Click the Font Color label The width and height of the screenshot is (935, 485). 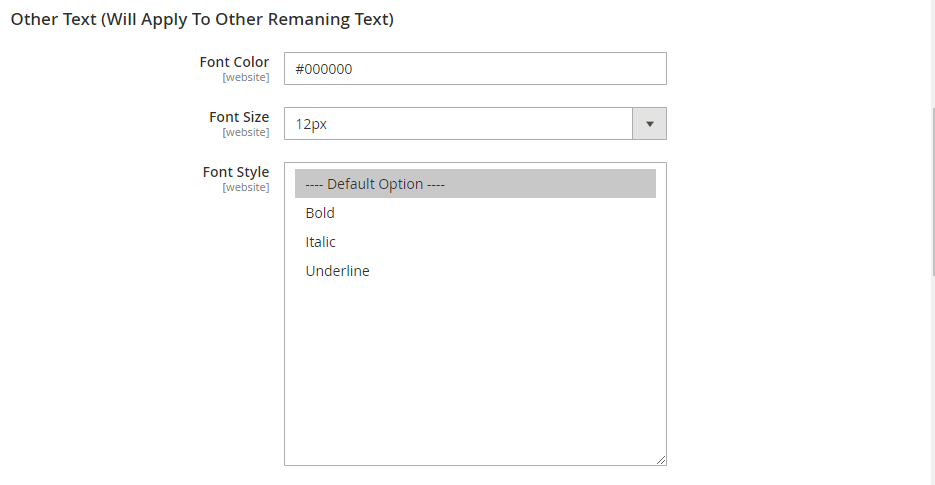[x=234, y=62]
